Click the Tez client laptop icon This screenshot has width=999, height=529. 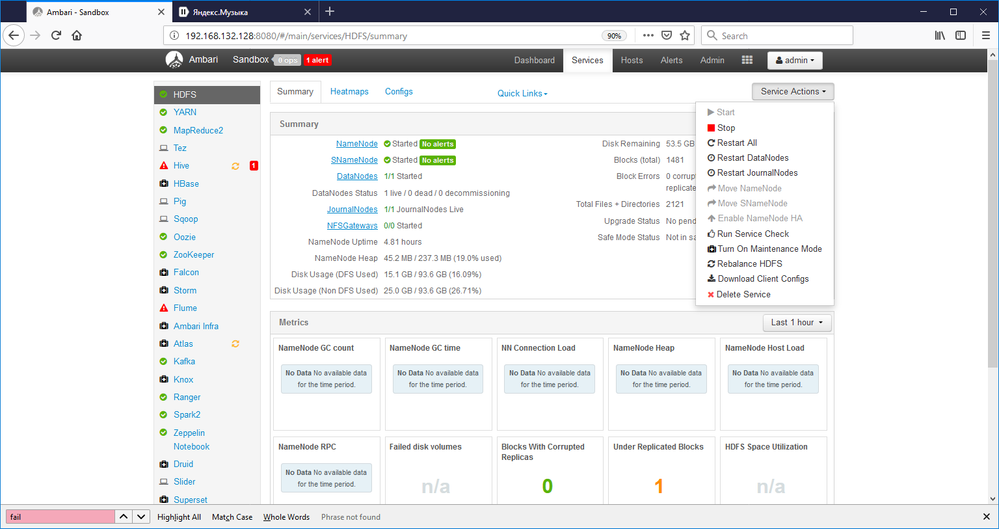pyautogui.click(x=164, y=148)
